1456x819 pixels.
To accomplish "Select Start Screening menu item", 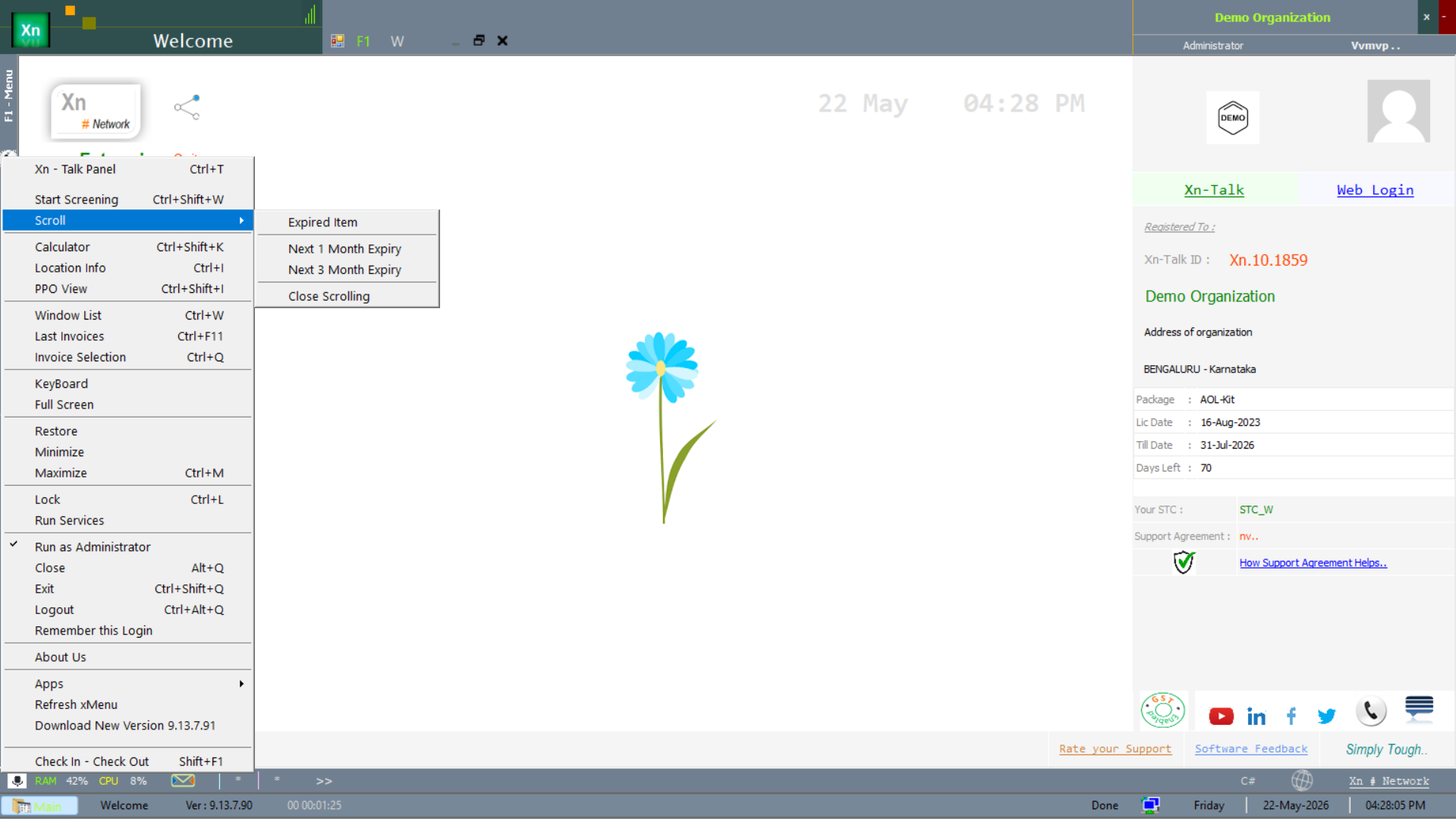I will pos(127,200).
